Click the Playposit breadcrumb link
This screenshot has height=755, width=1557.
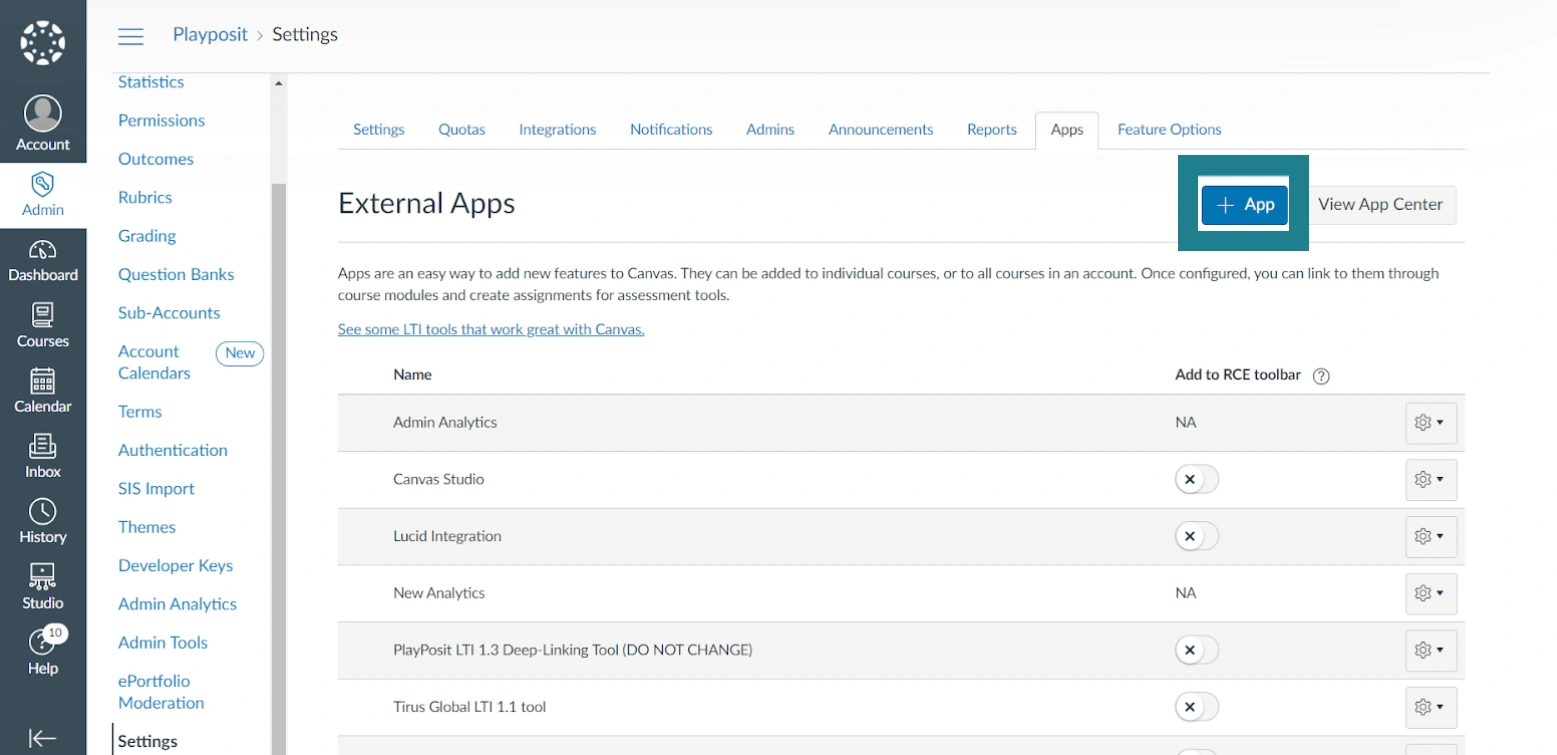coord(210,35)
